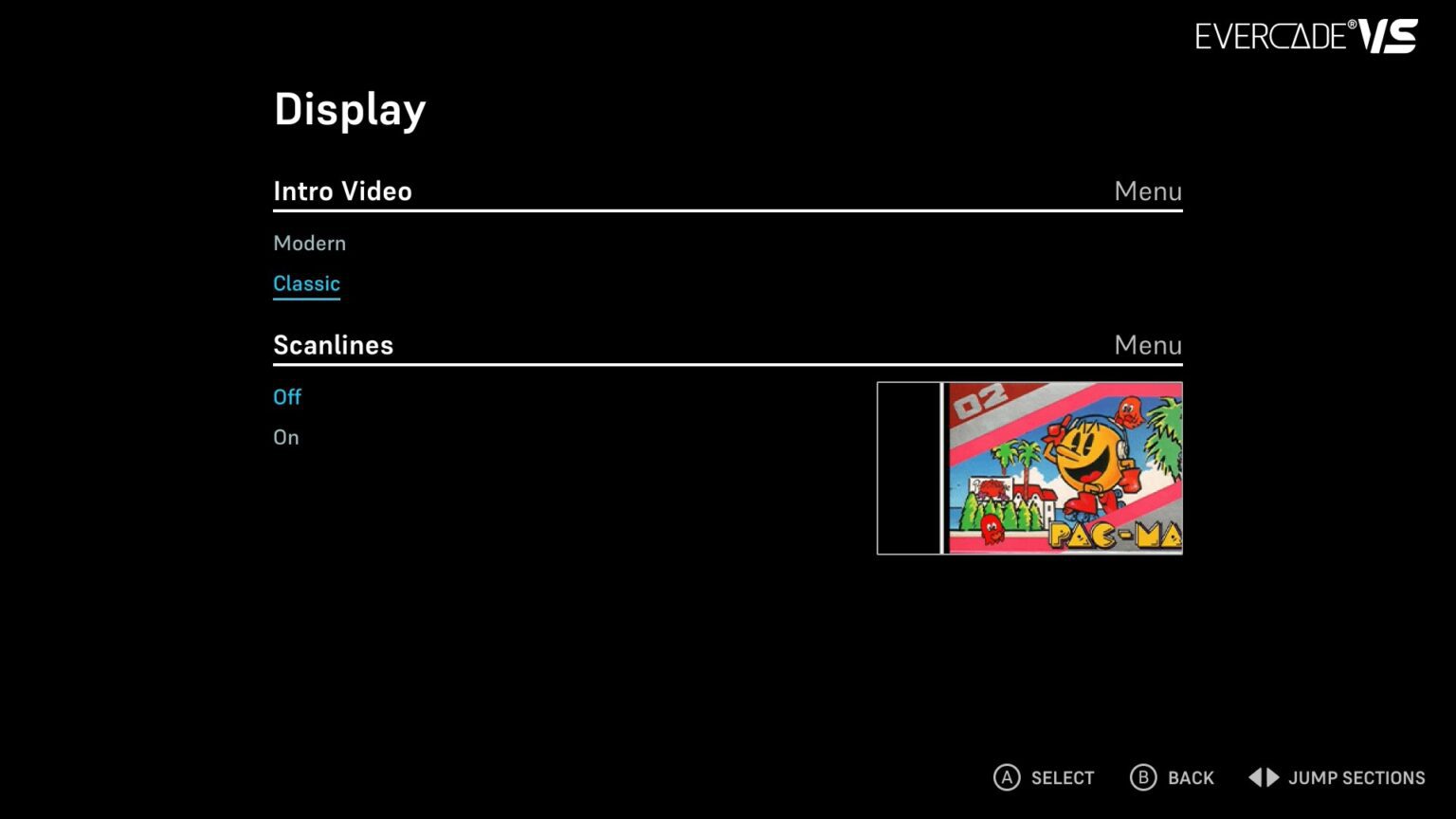The height and width of the screenshot is (819, 1456).
Task: Click the B button circle icon
Action: tap(1143, 777)
